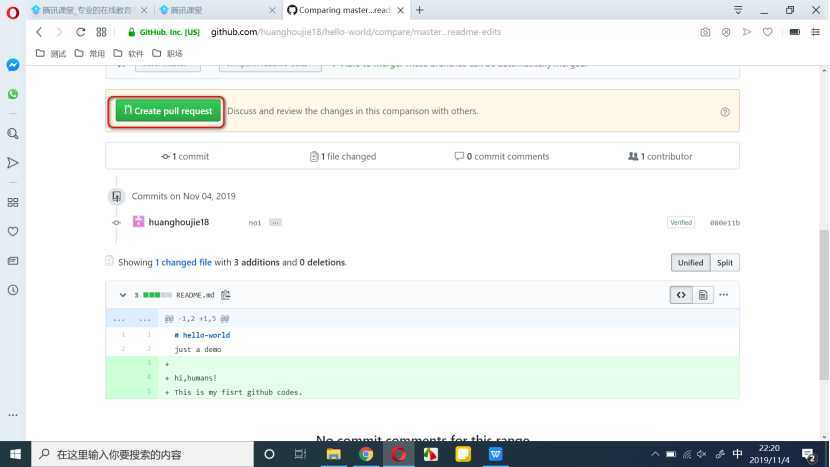
Task: Open the Speed Dial grid icon in toolbar
Action: click(101, 32)
